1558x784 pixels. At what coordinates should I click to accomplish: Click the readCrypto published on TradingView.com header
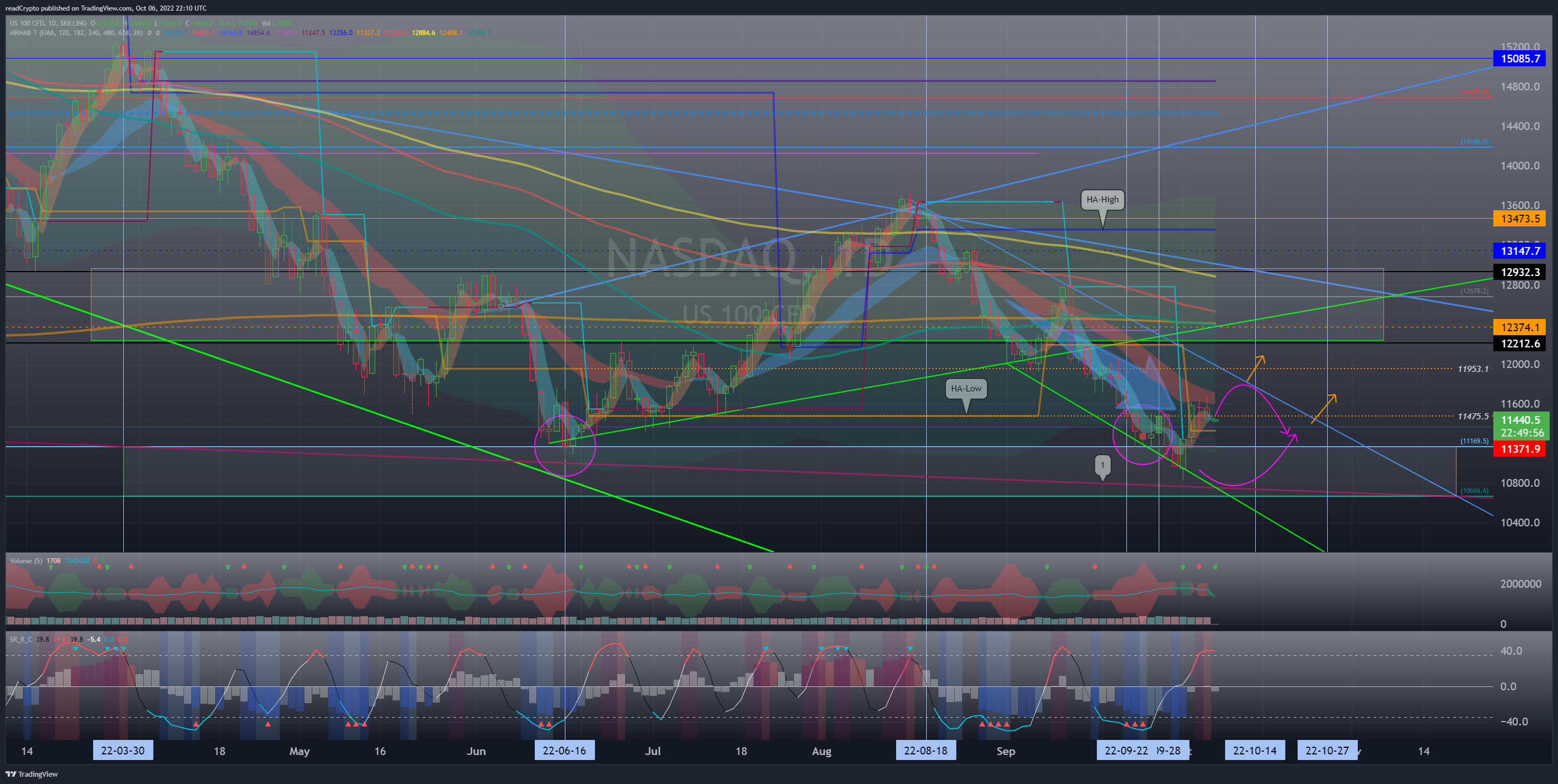point(106,8)
